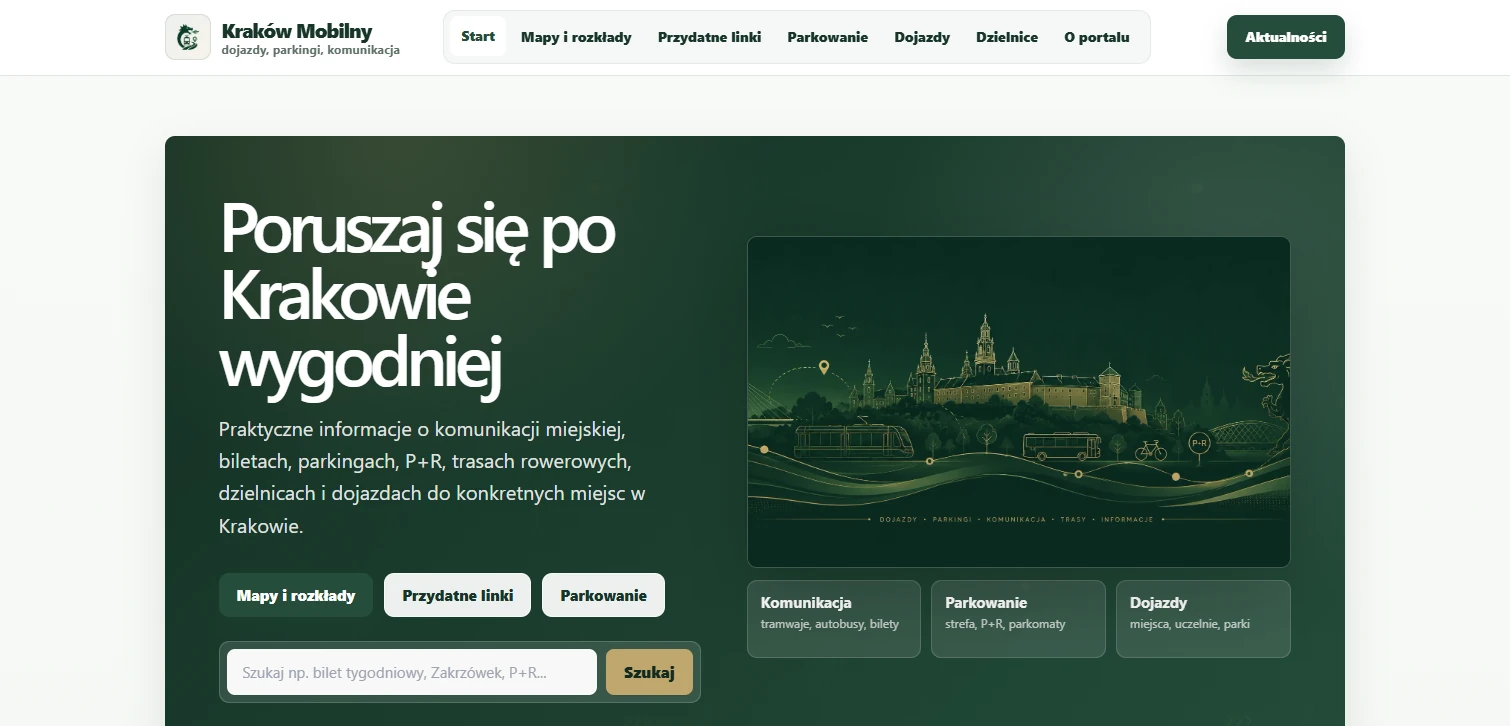Click the Aktualności button
This screenshot has width=1510, height=726.
pos(1285,37)
